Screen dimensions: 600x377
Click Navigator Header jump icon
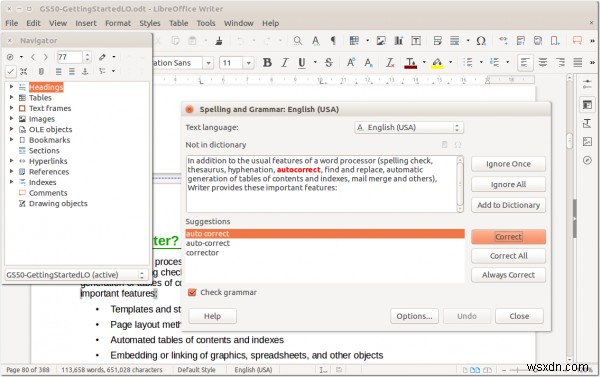click(x=59, y=71)
